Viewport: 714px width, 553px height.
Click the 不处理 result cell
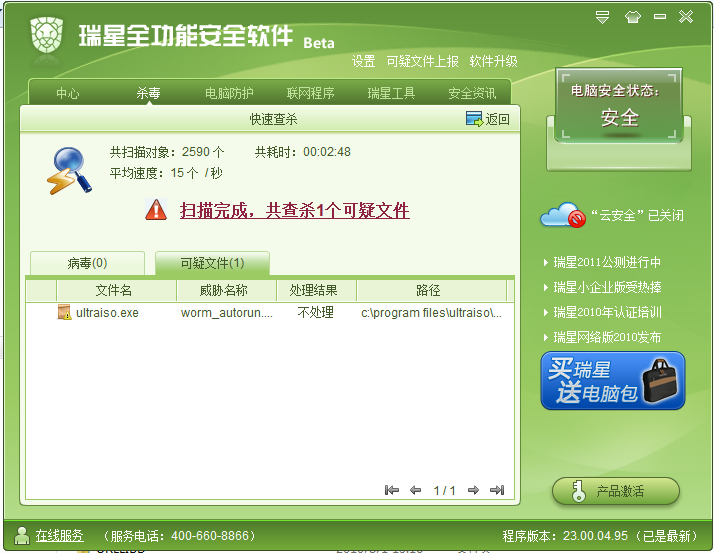(x=316, y=312)
